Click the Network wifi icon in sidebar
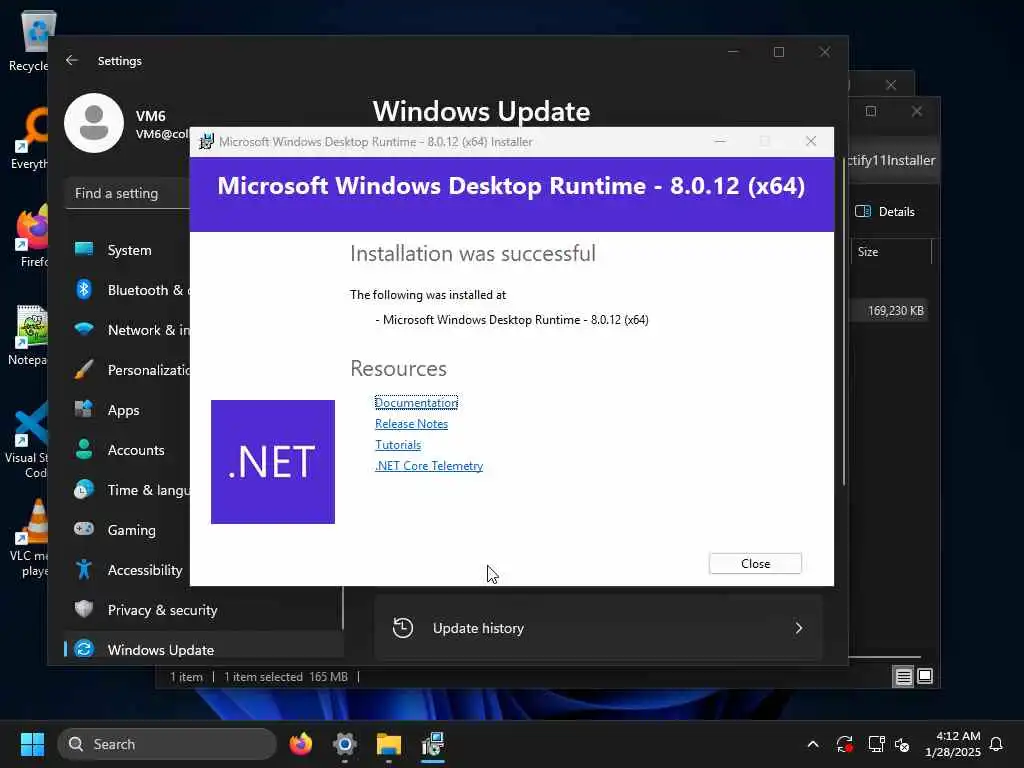 point(84,328)
